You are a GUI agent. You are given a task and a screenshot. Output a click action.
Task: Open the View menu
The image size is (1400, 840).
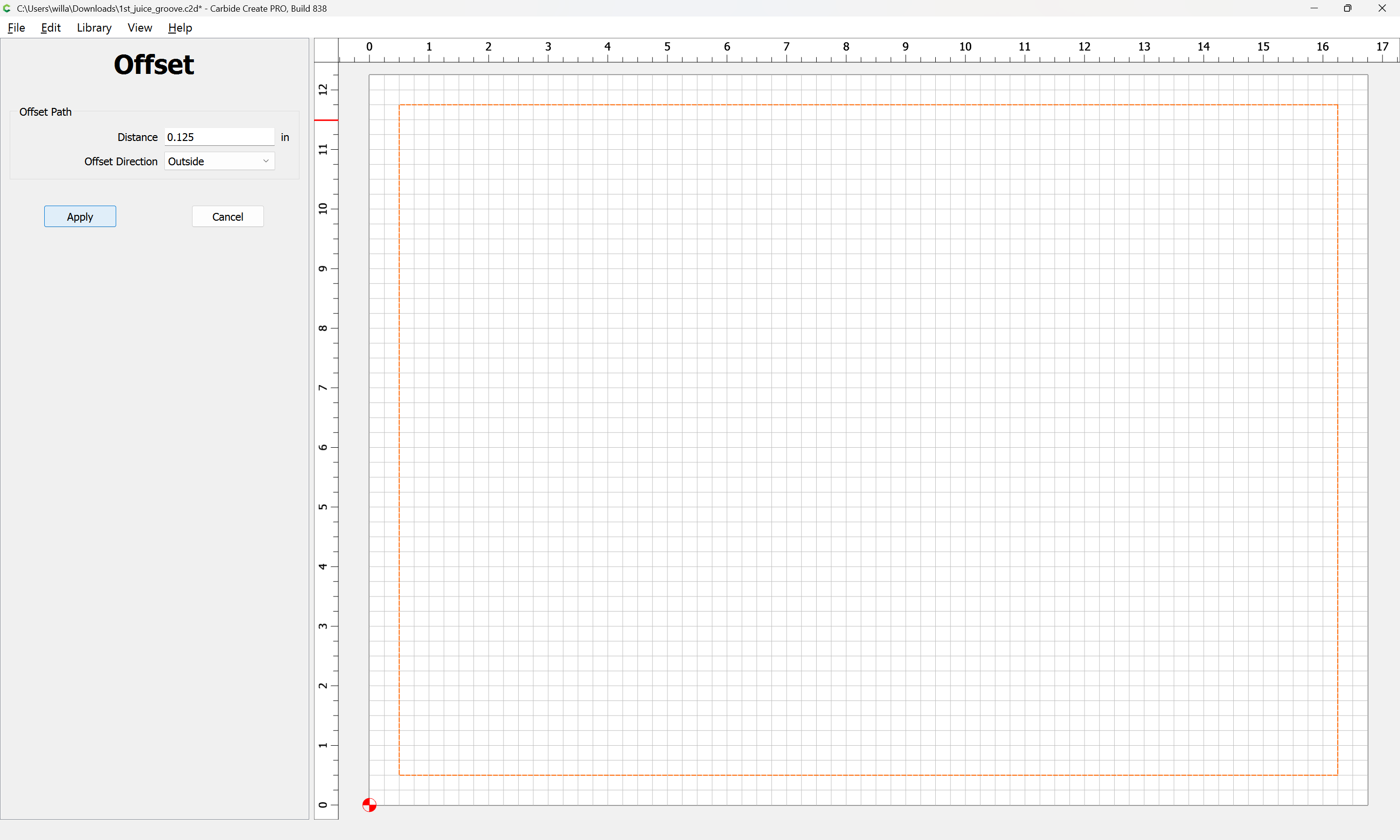point(139,28)
